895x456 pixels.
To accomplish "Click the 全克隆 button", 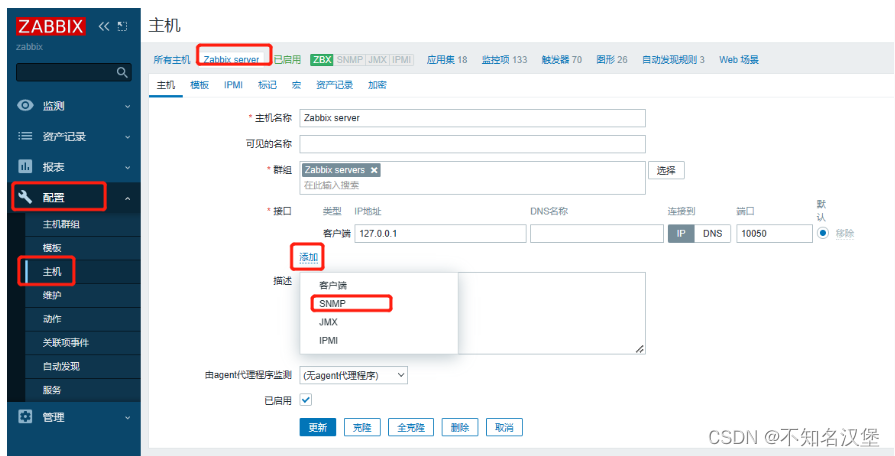I will tap(411, 427).
